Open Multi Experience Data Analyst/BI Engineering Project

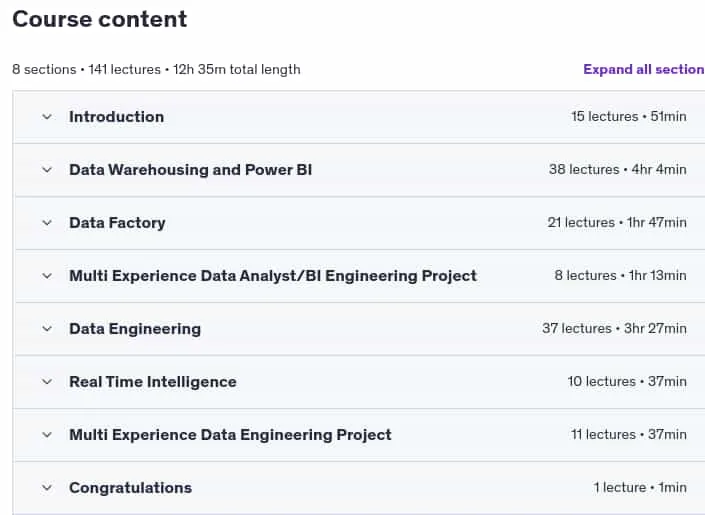(x=273, y=276)
